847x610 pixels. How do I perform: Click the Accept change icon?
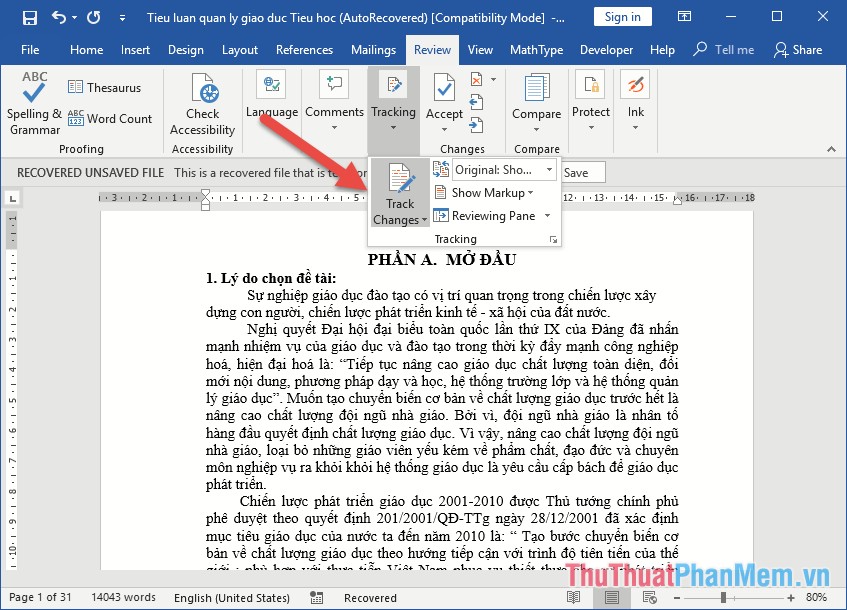444,90
